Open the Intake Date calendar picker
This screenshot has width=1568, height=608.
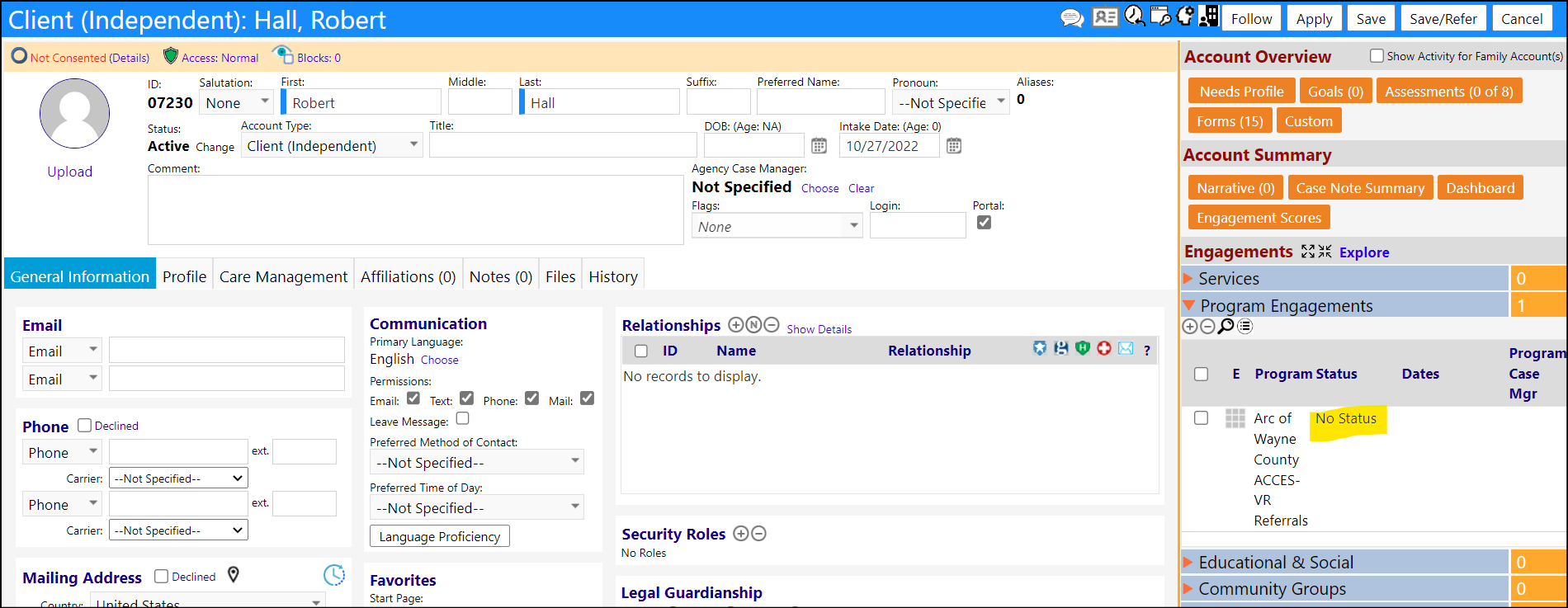pyautogui.click(x=953, y=146)
